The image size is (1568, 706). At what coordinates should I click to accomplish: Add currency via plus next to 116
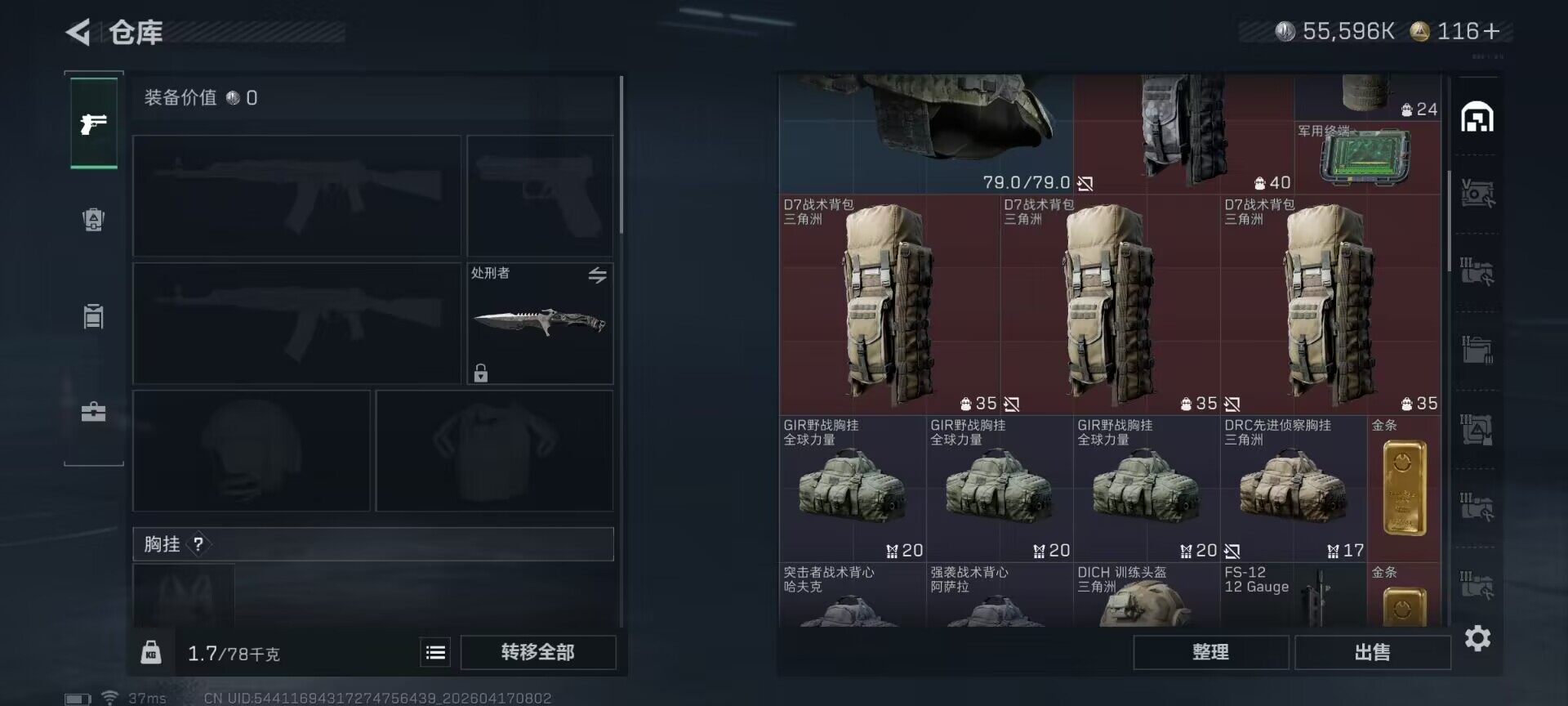click(x=1492, y=31)
